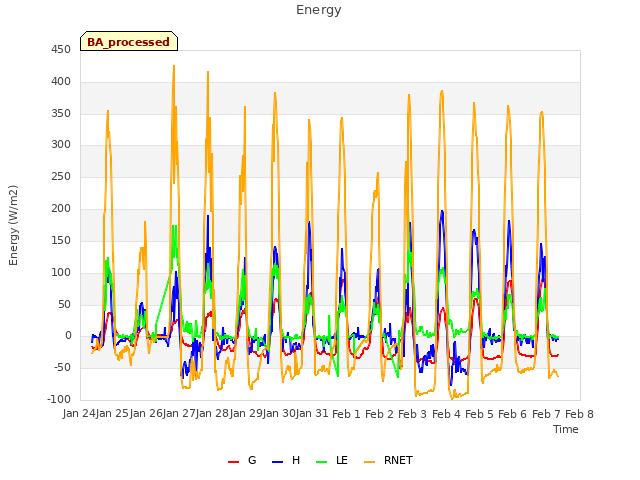The height and width of the screenshot is (480, 640).
Task: Click the blue H legend swatch
Action: tap(278, 461)
